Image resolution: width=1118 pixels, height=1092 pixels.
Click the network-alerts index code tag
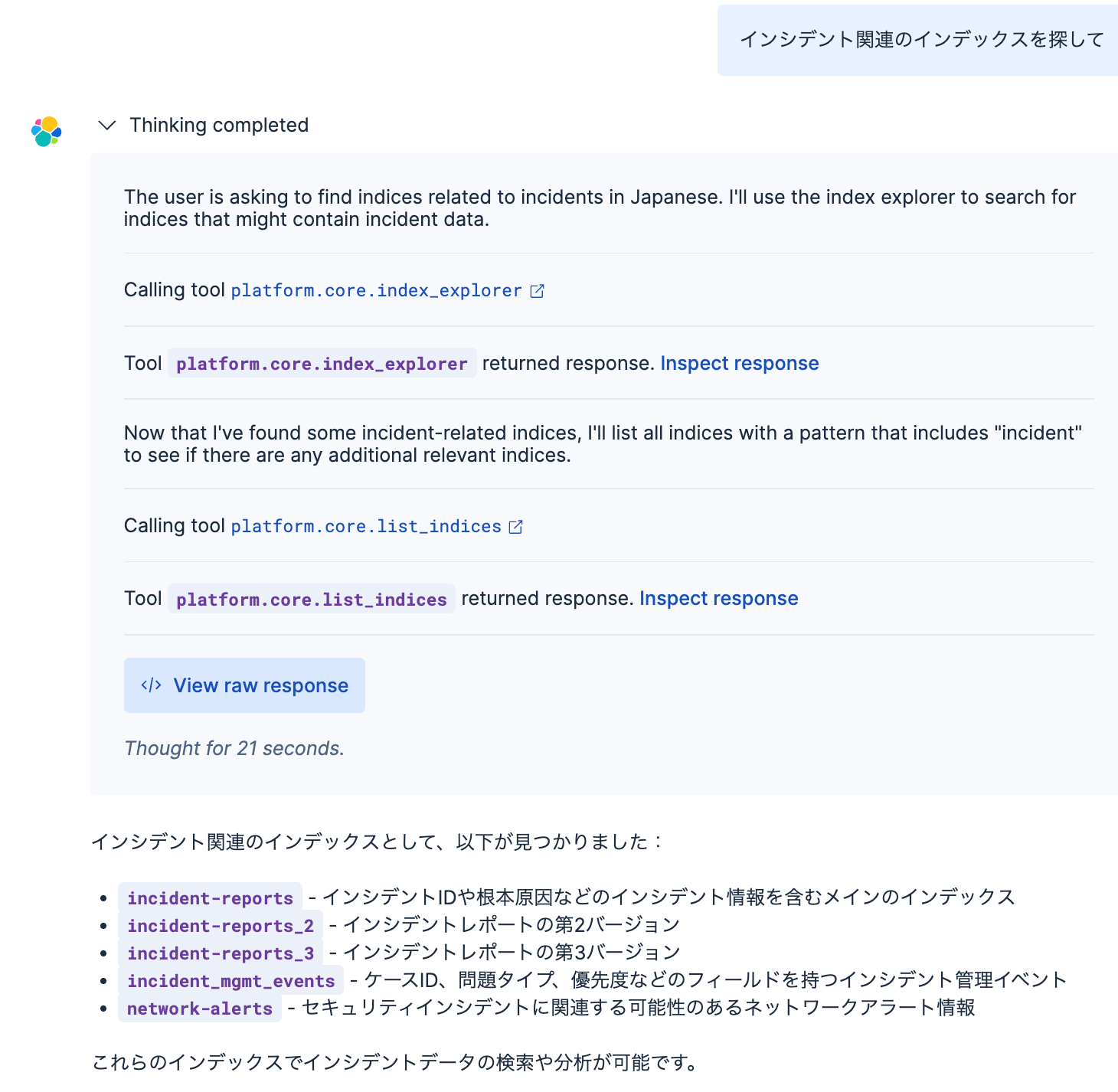pyautogui.click(x=200, y=1009)
